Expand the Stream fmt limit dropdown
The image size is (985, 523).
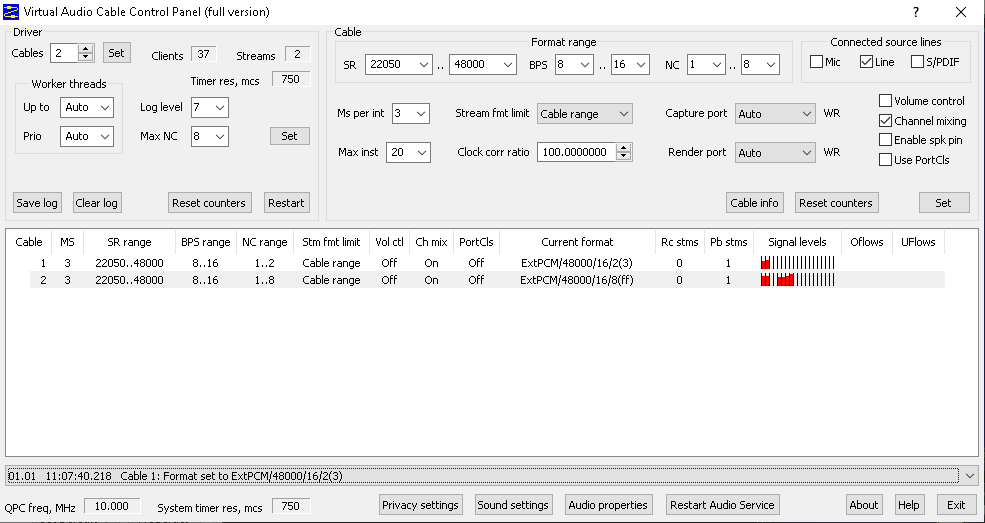(584, 114)
